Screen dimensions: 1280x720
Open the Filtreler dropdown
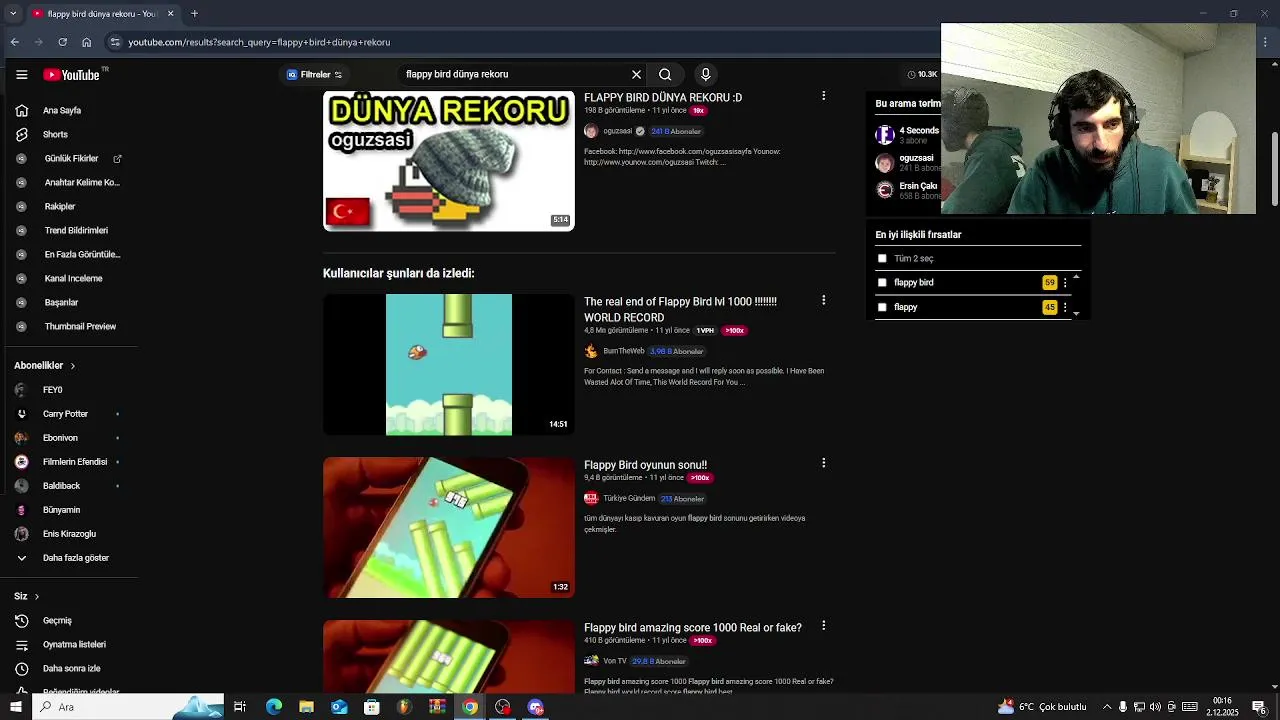314,74
